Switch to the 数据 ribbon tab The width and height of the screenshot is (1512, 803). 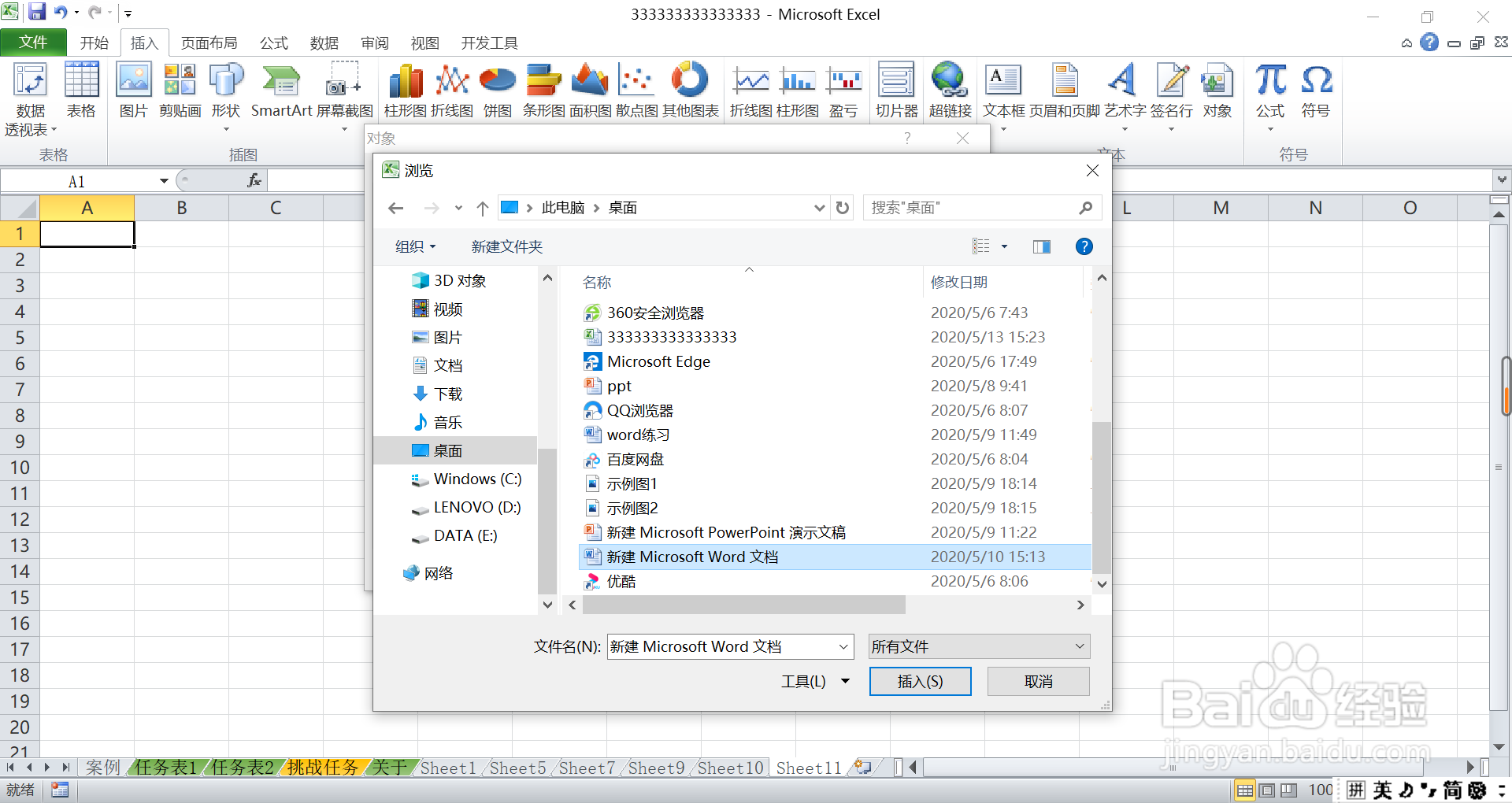pyautogui.click(x=324, y=43)
